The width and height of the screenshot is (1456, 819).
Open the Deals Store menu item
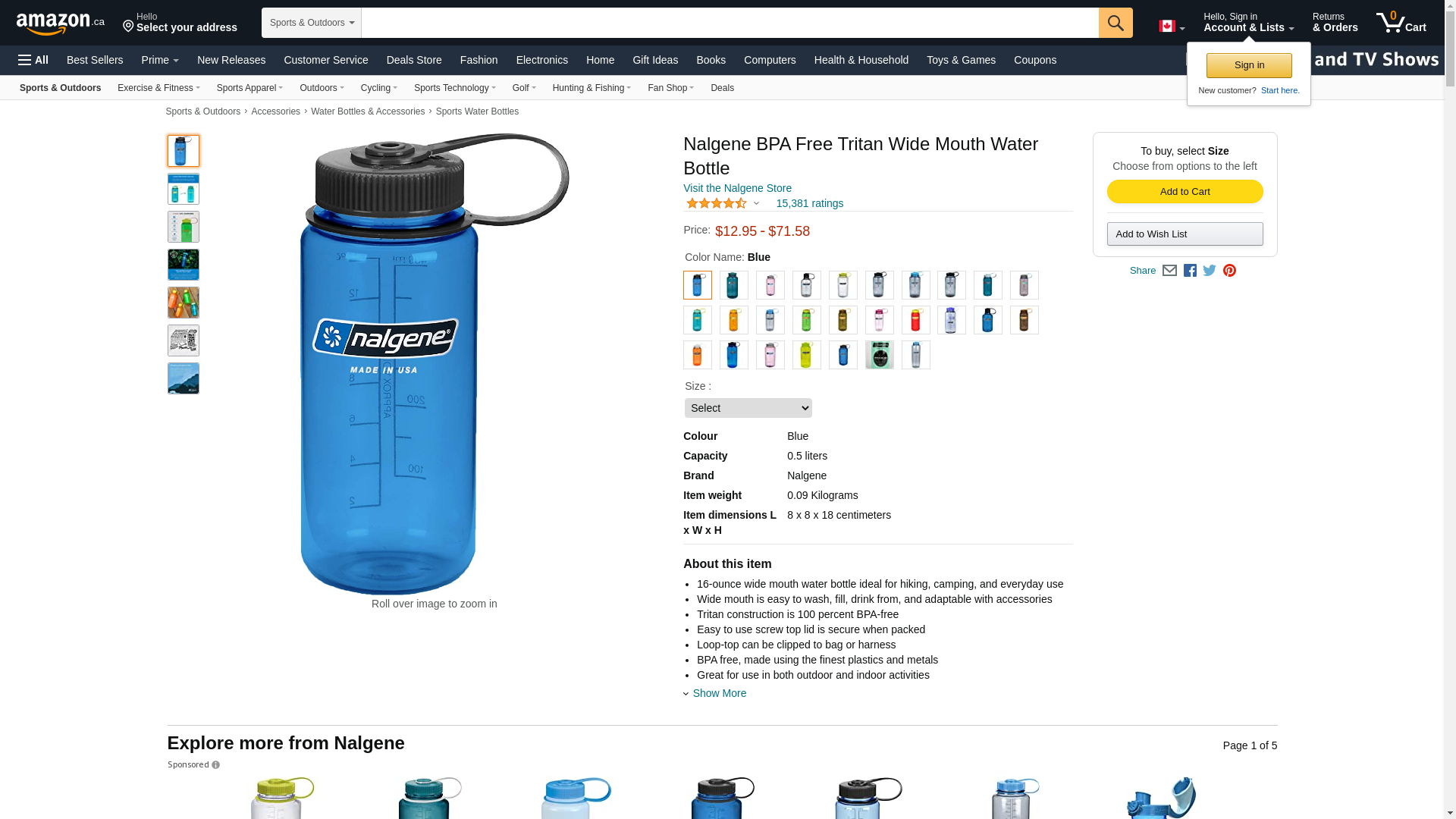(414, 60)
